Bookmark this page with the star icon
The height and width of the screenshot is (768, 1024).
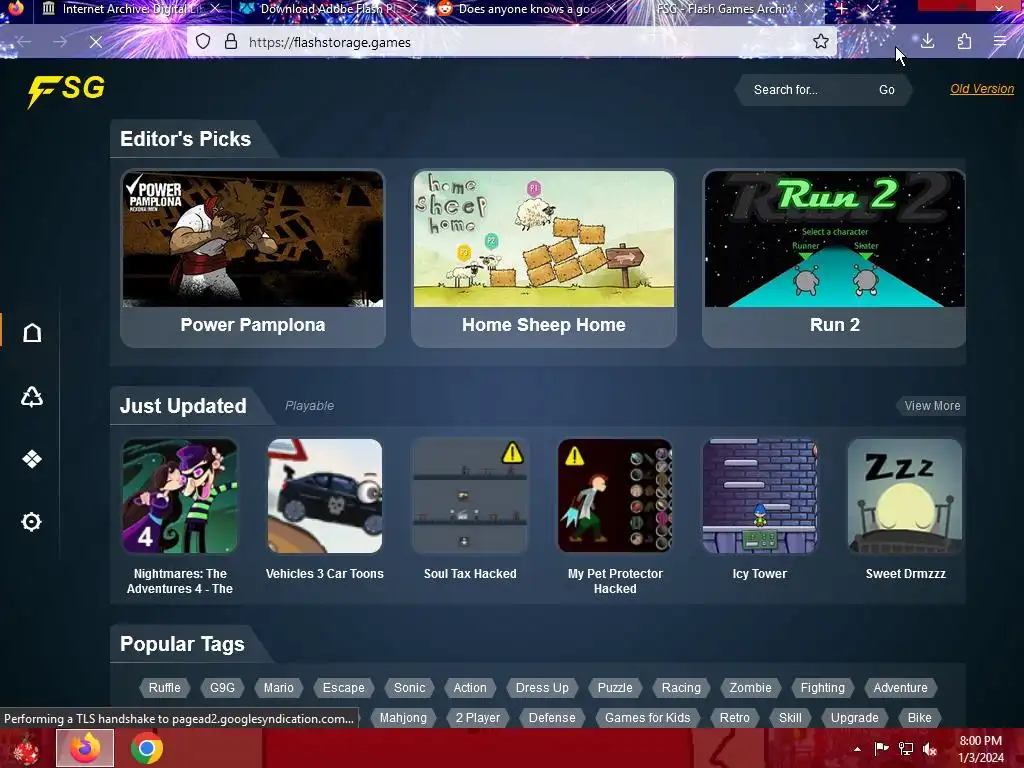pos(821,42)
